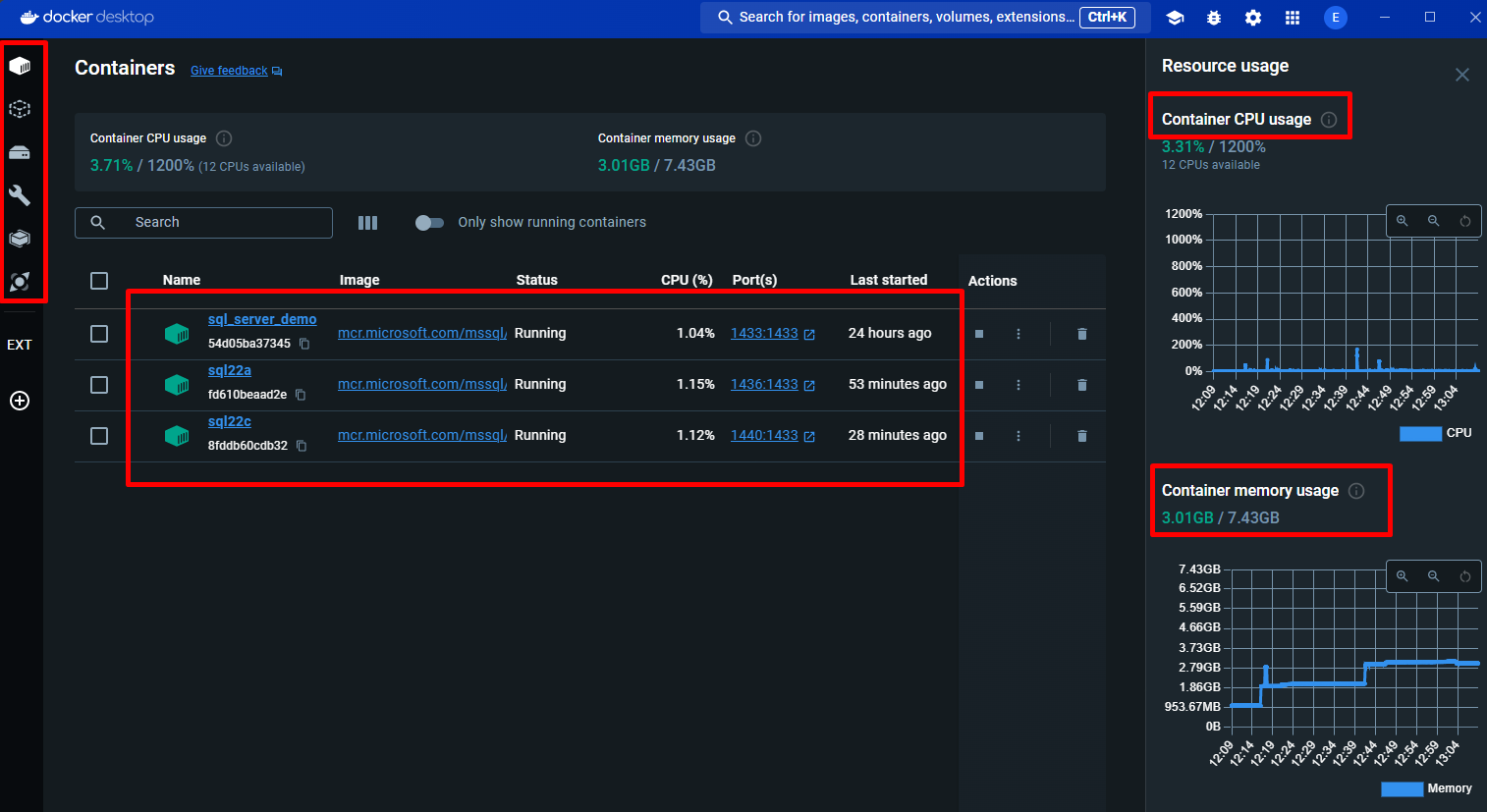Sort containers by CPU (%) column
1487x812 pixels.
click(x=687, y=280)
